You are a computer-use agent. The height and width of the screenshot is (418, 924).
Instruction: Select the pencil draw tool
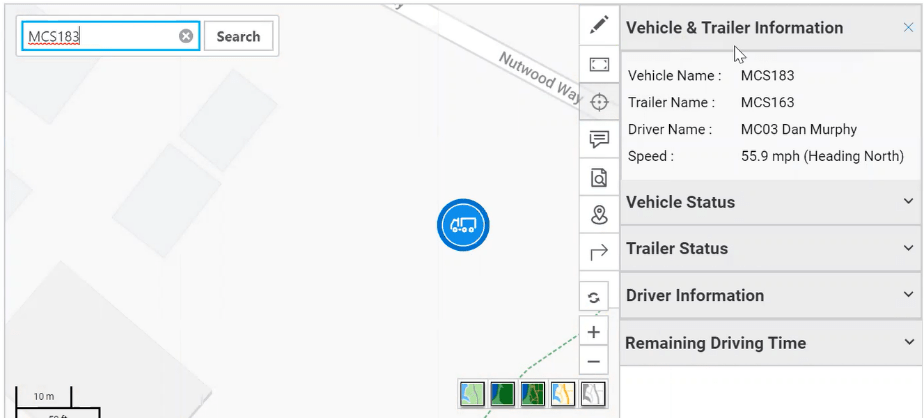[x=599, y=24]
